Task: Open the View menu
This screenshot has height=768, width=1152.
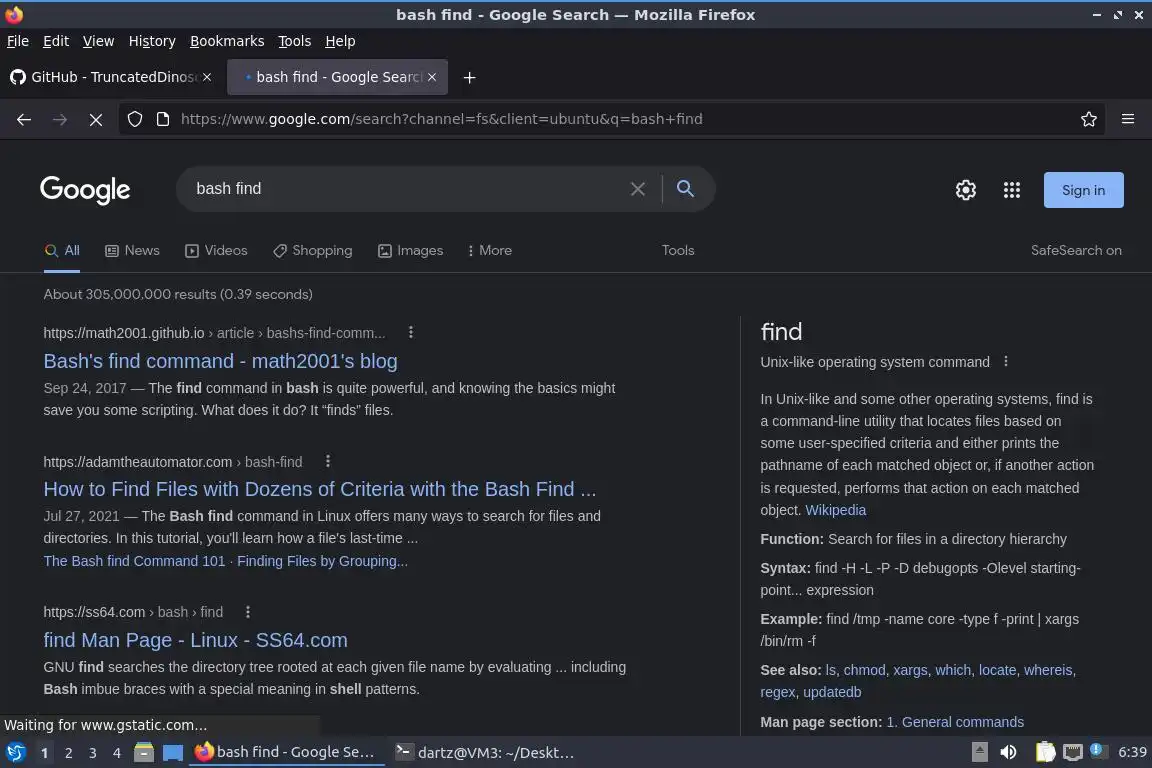Action: [x=98, y=41]
